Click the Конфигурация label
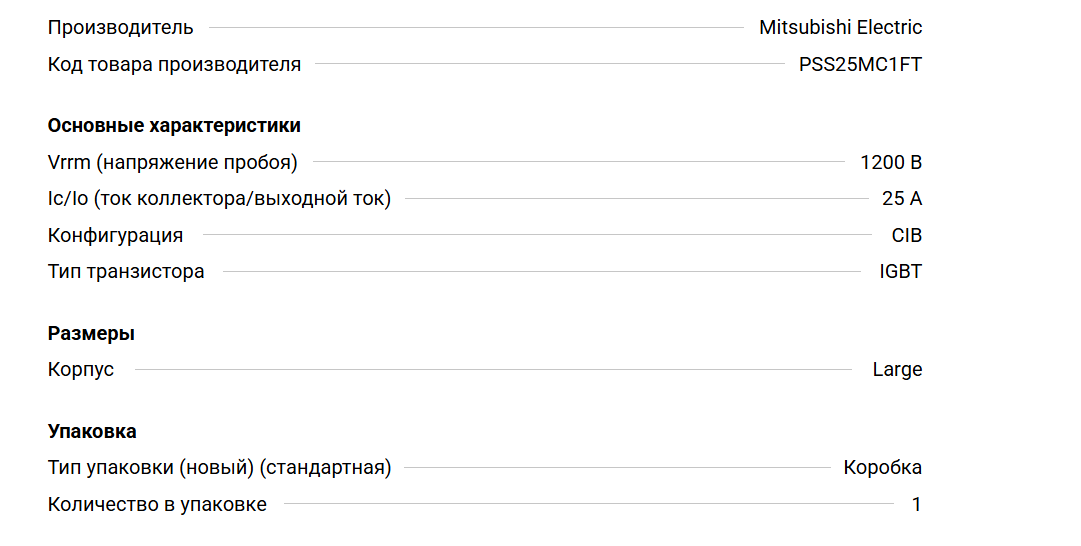 [115, 236]
